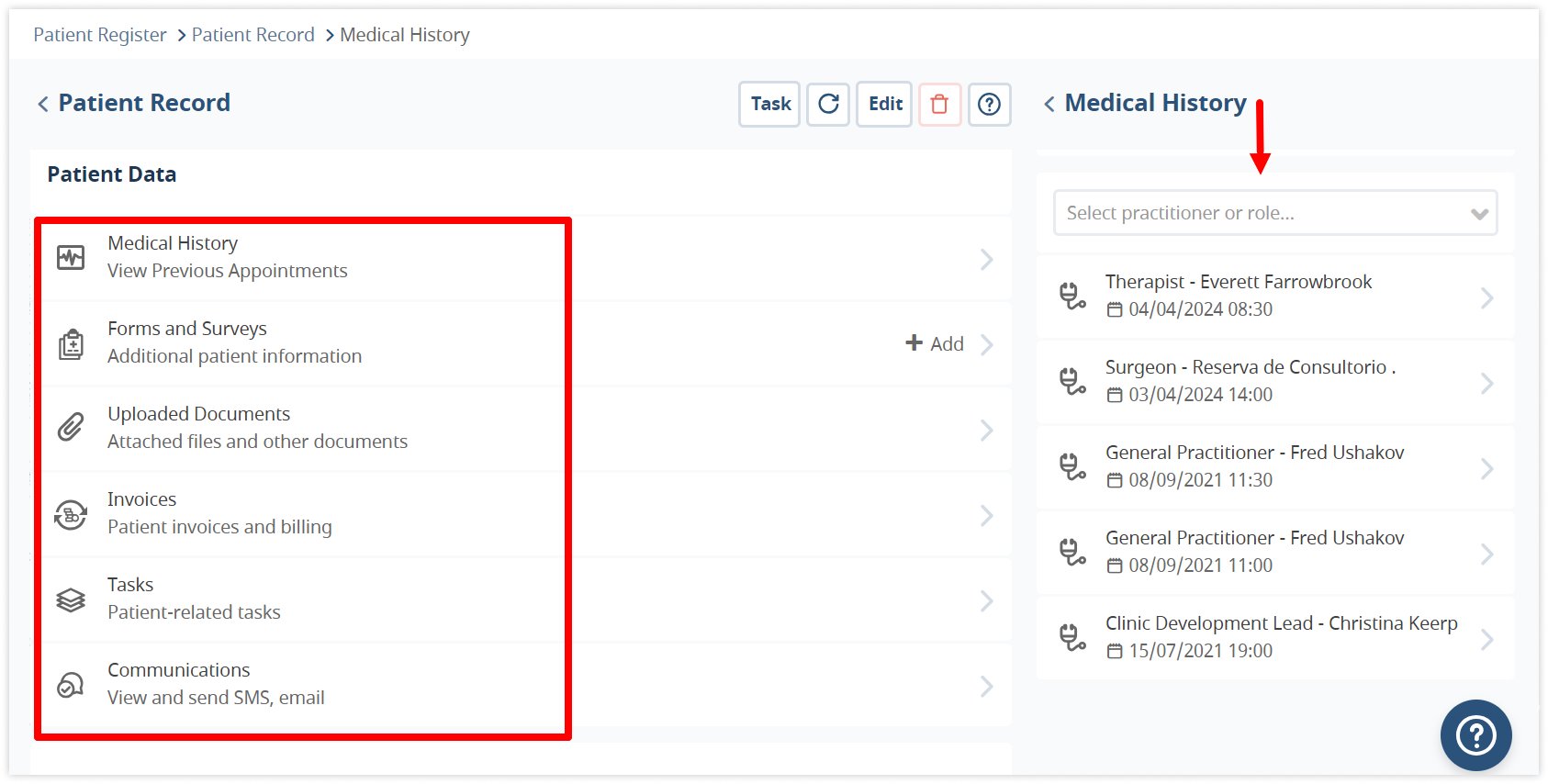Click the Medical History breadcrumb
Viewport: 1548px width, 784px height.
click(405, 35)
